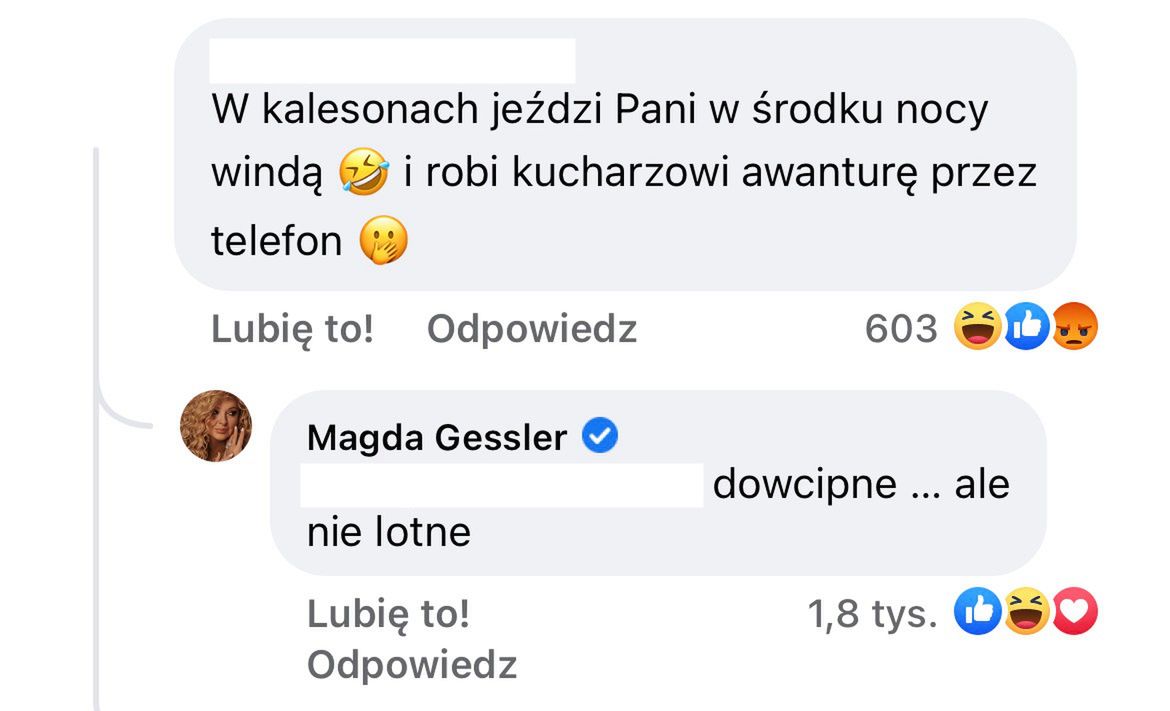Open Magda Gessler's profile picture

216,426
